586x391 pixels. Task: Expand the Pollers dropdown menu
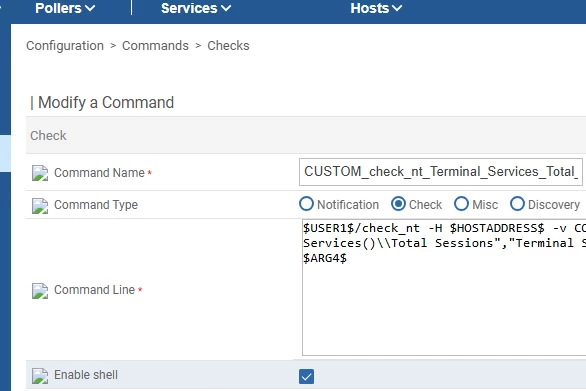(x=65, y=8)
